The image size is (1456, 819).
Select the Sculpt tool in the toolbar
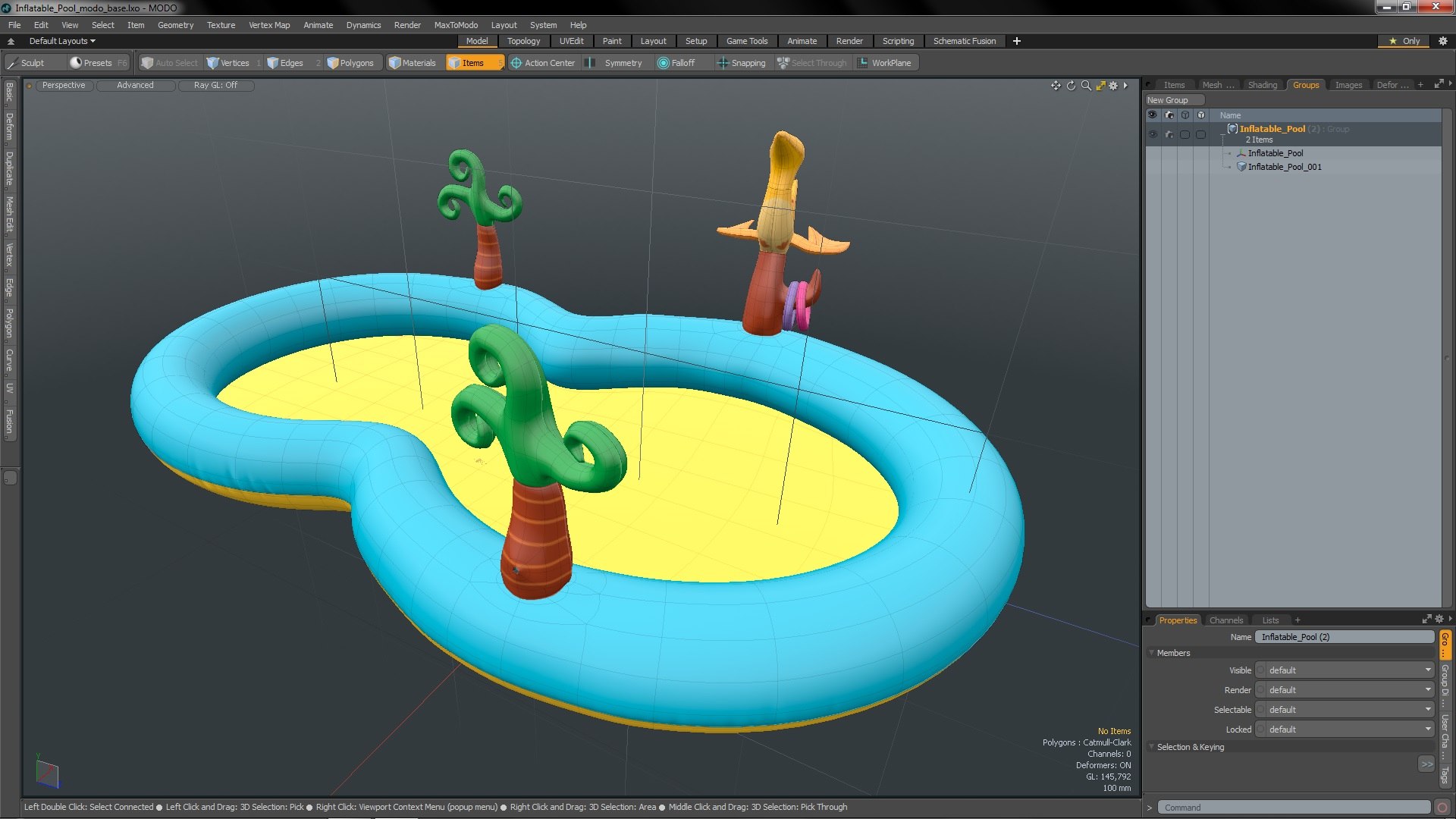[x=26, y=63]
